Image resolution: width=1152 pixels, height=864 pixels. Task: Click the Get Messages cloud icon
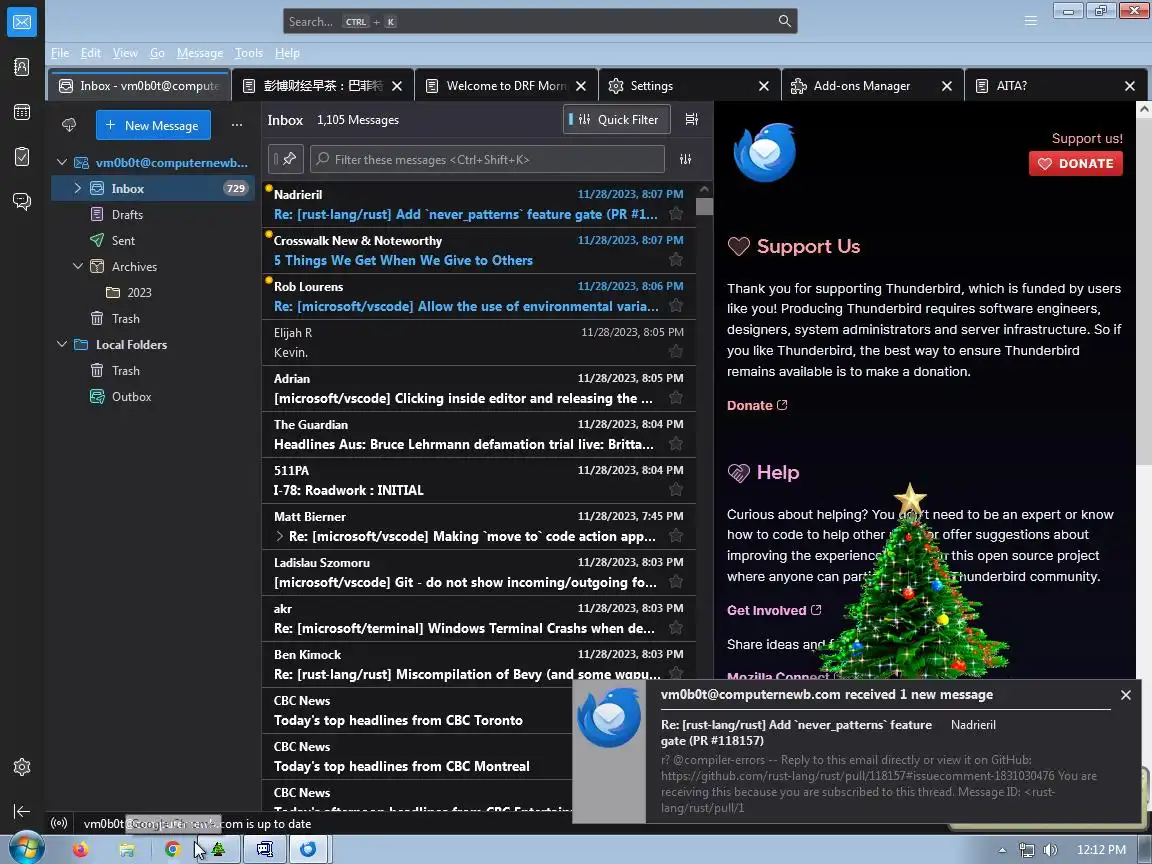pos(69,125)
